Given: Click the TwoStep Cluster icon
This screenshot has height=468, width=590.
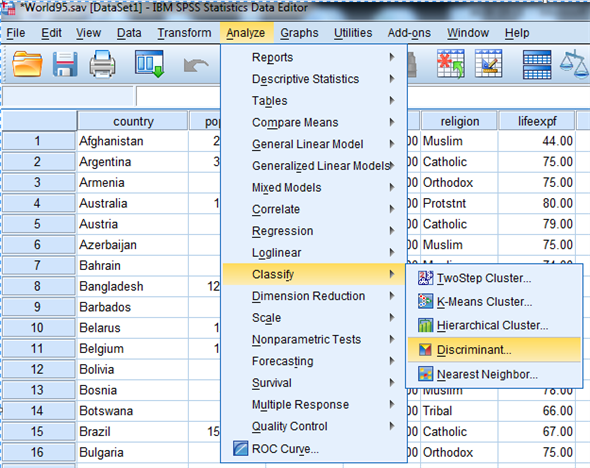Looking at the screenshot, I should tap(426, 278).
